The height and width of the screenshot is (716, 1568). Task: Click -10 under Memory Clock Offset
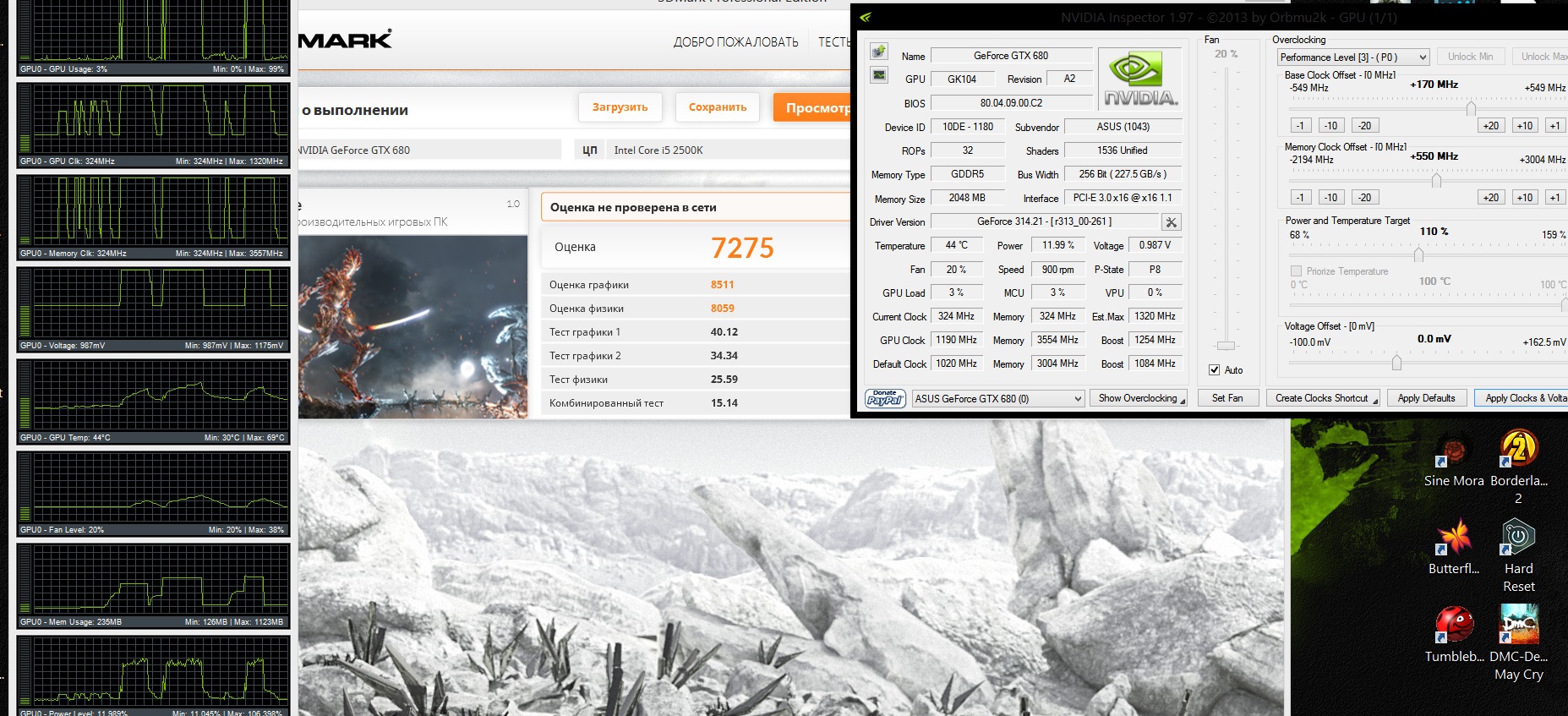pyautogui.click(x=1330, y=198)
